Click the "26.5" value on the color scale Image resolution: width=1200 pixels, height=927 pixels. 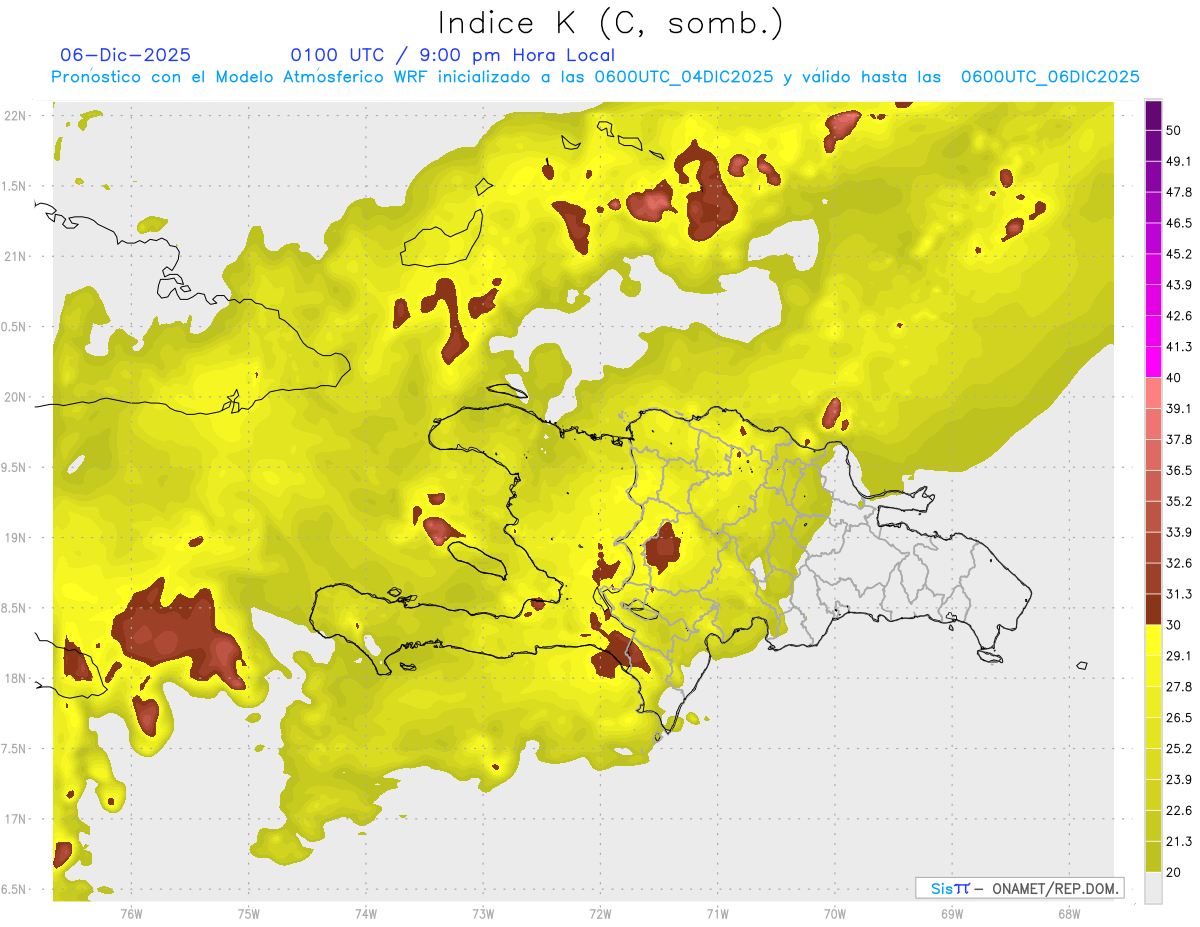click(x=1180, y=718)
